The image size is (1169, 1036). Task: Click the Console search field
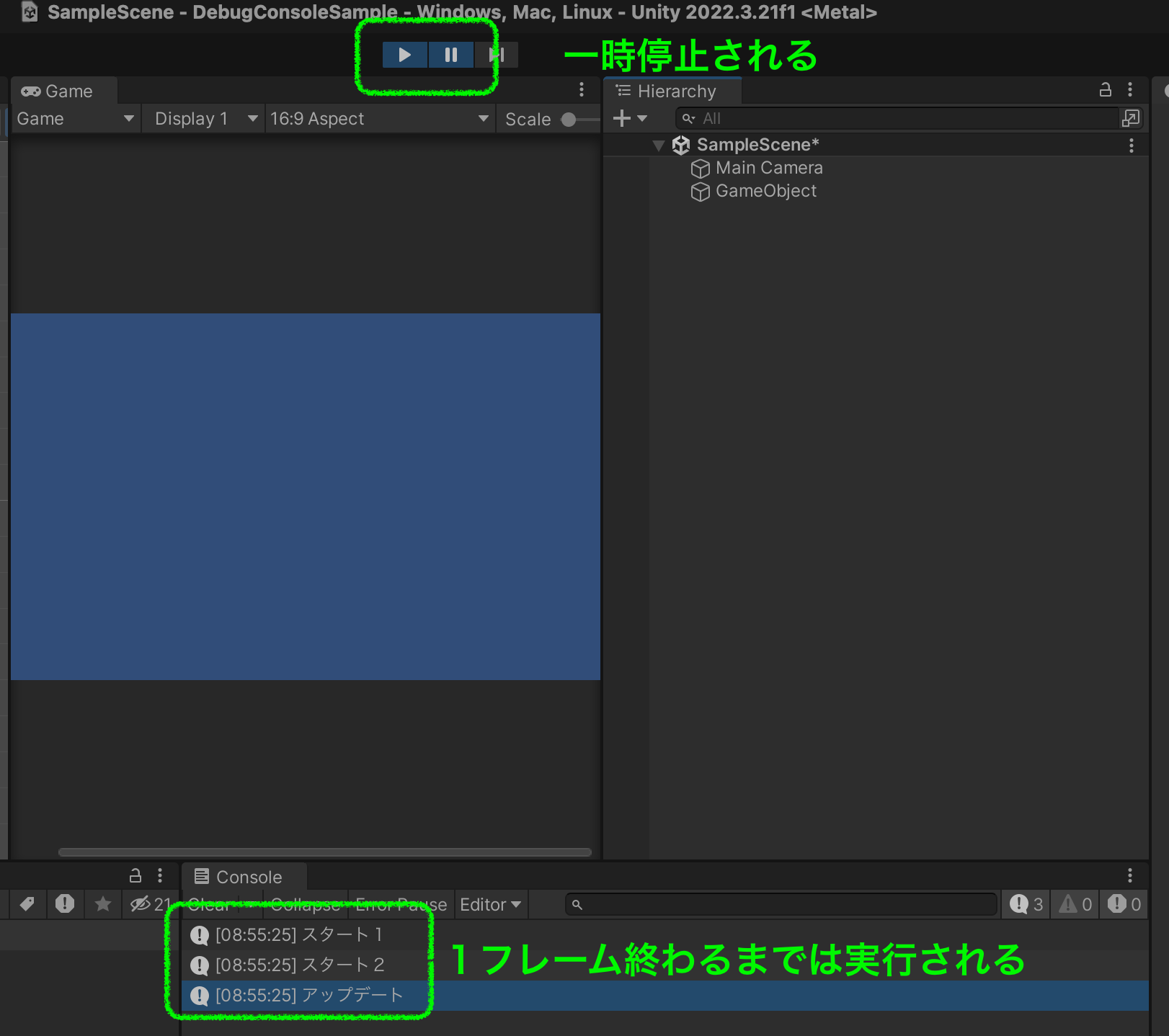(x=781, y=904)
